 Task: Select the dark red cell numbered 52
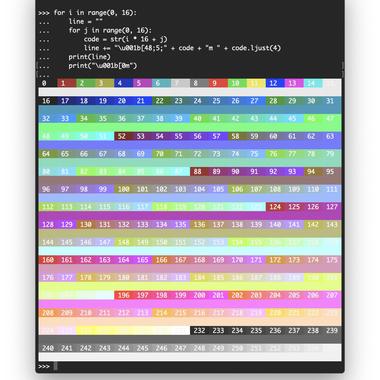tap(124, 136)
